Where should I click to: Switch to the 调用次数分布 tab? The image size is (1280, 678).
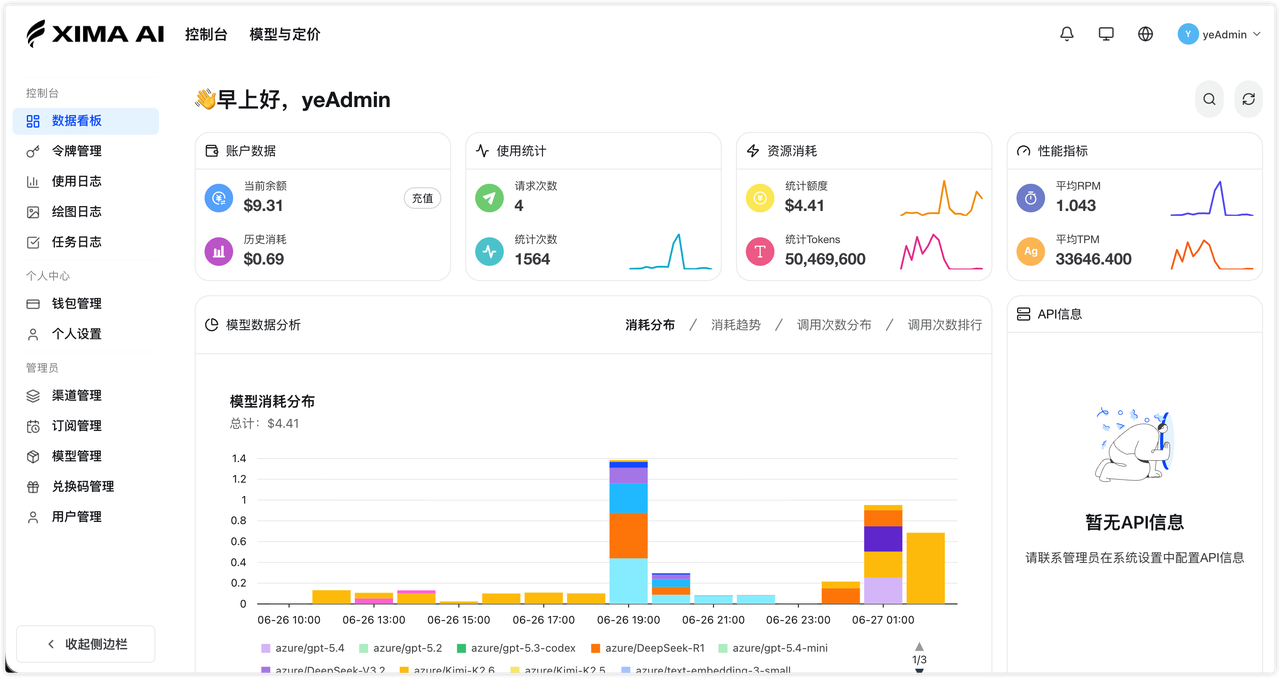click(834, 325)
